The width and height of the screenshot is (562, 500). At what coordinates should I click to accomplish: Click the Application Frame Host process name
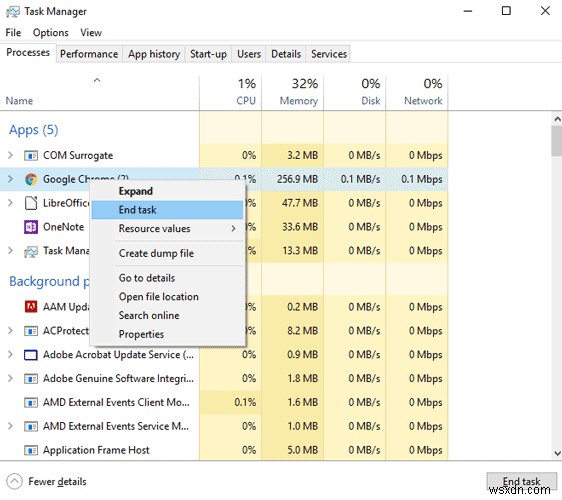96,450
